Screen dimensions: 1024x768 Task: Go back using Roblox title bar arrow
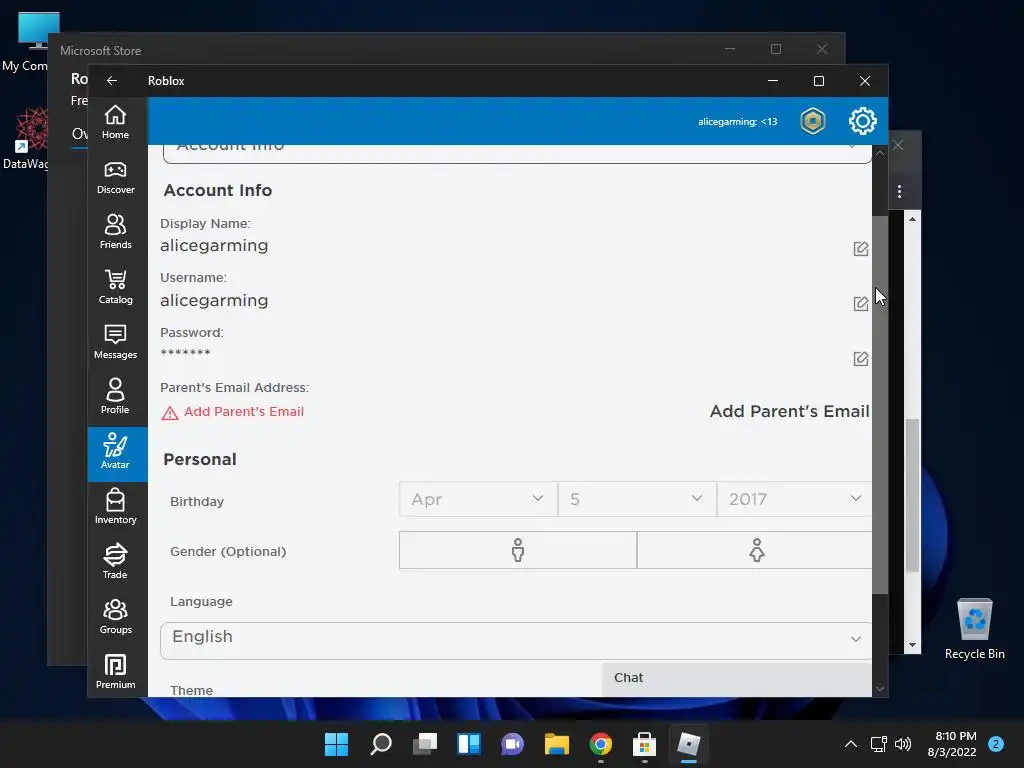tap(112, 80)
